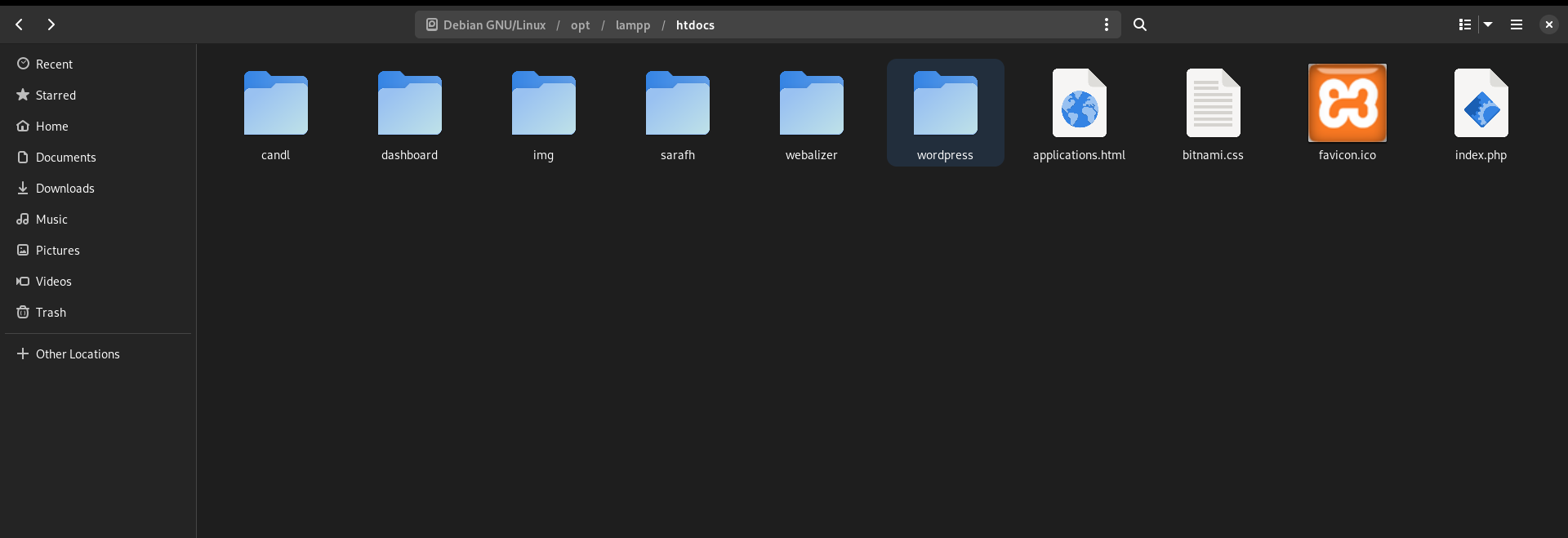Open Documents in the sidebar

pyautogui.click(x=98, y=157)
